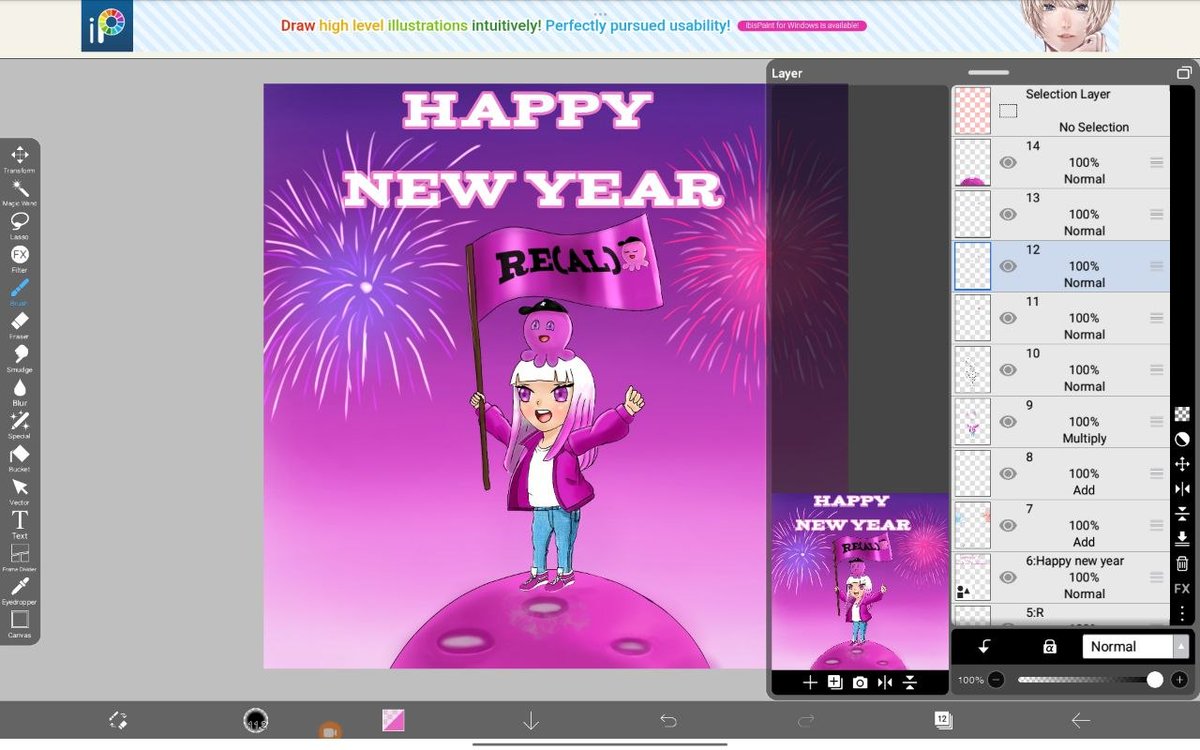Open the three-dot layer options menu
This screenshot has height=750, width=1200.
coord(1182,613)
